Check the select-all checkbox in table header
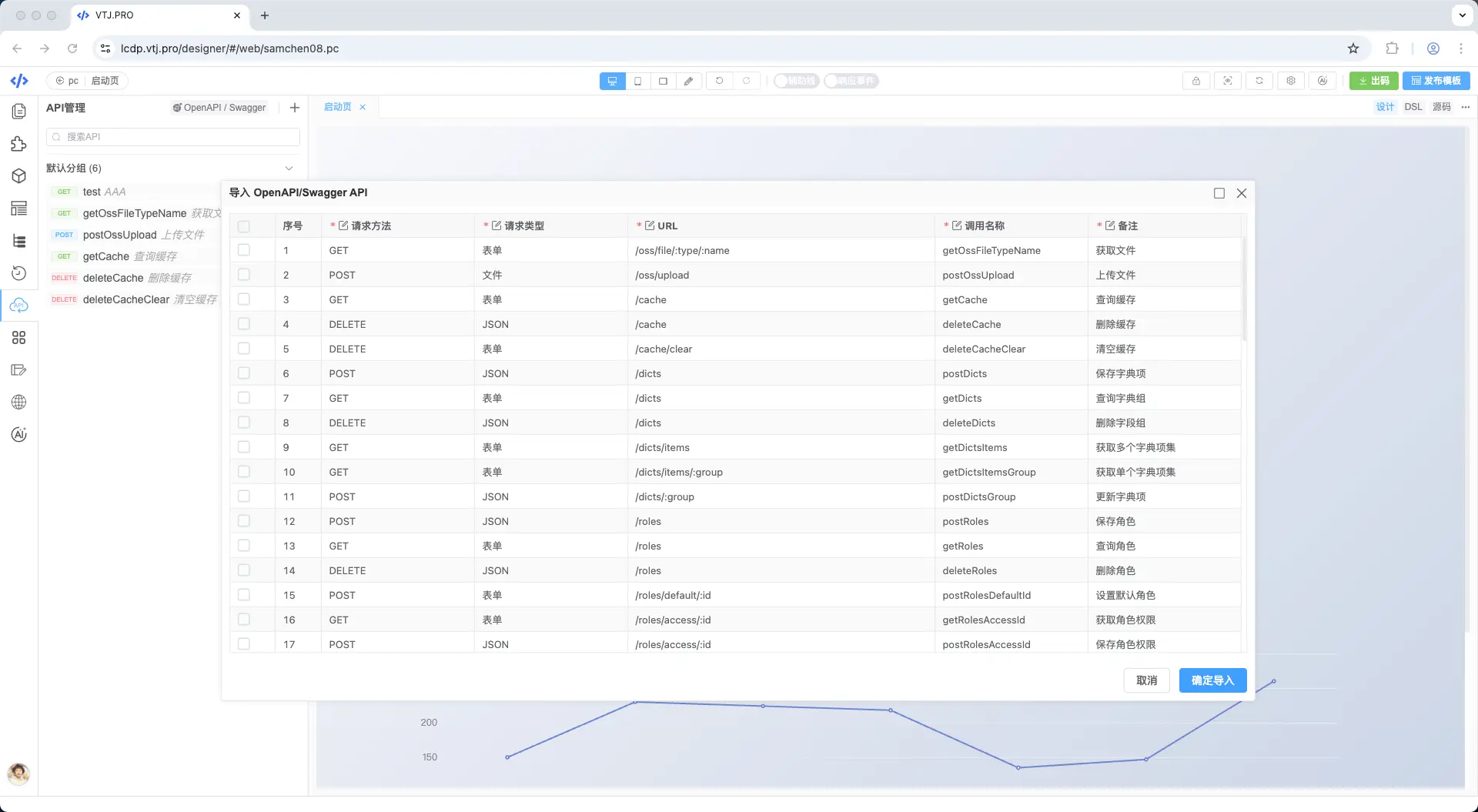1478x812 pixels. [244, 226]
